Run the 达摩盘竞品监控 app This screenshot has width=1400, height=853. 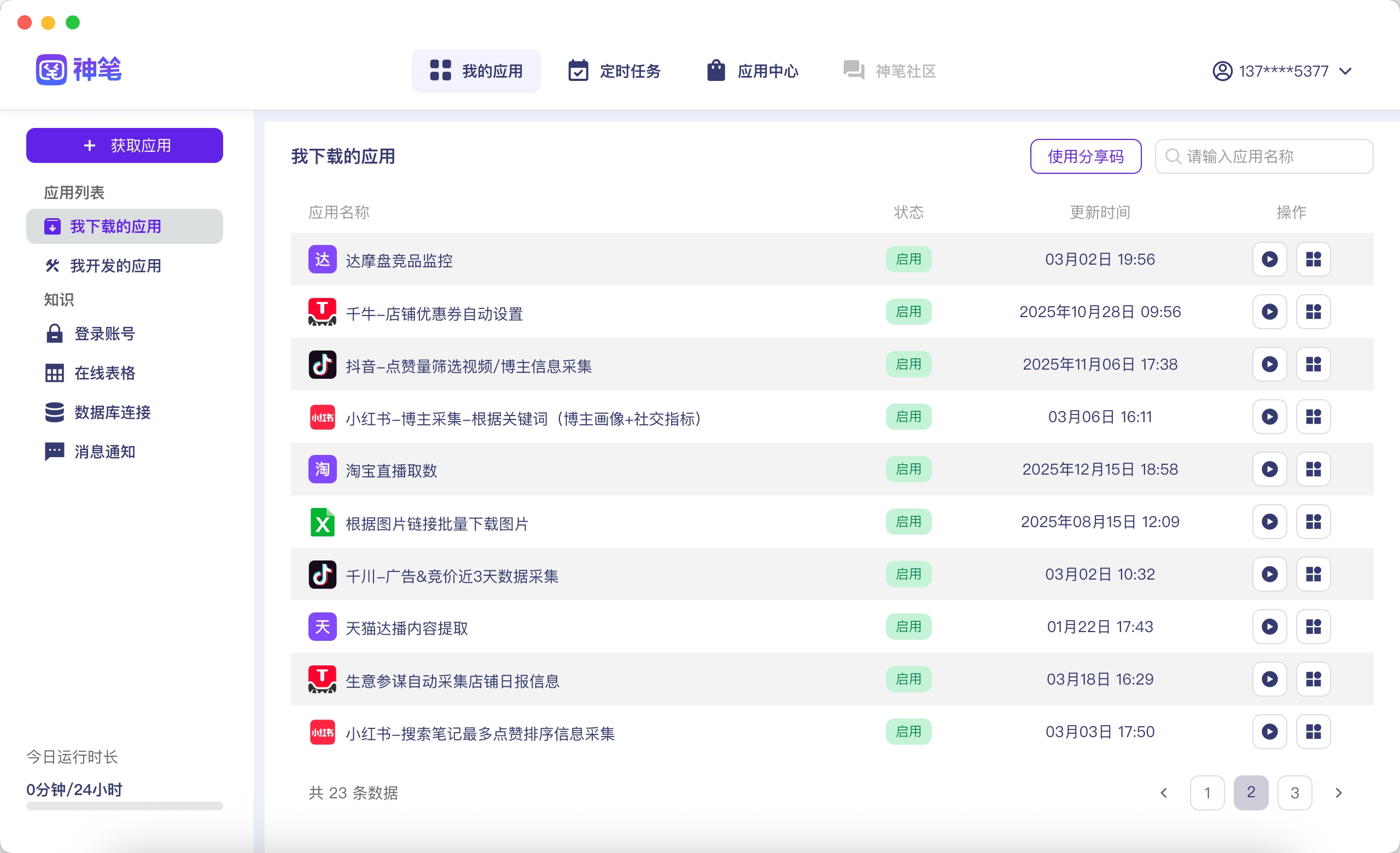(1269, 260)
